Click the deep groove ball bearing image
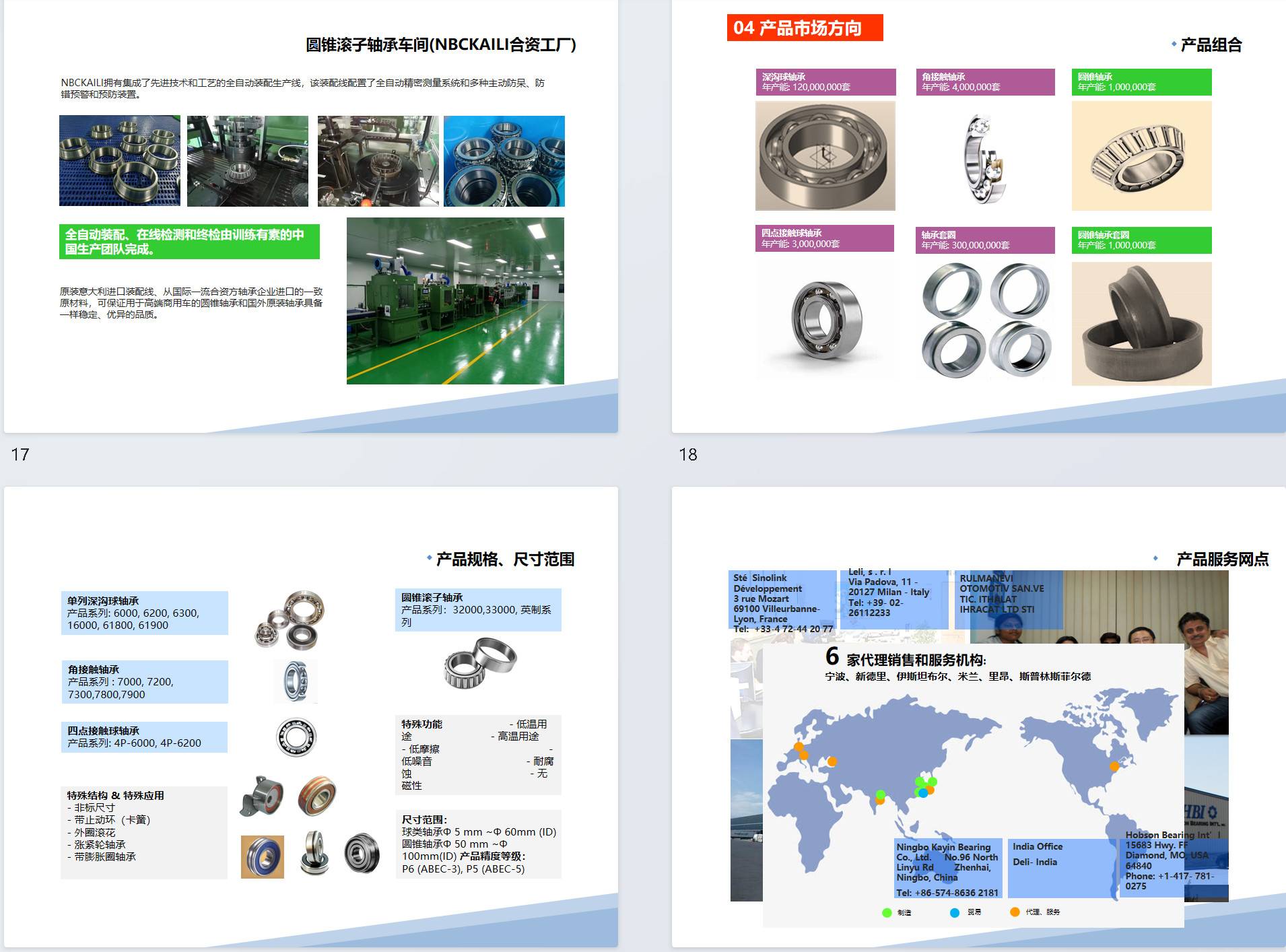 825,156
